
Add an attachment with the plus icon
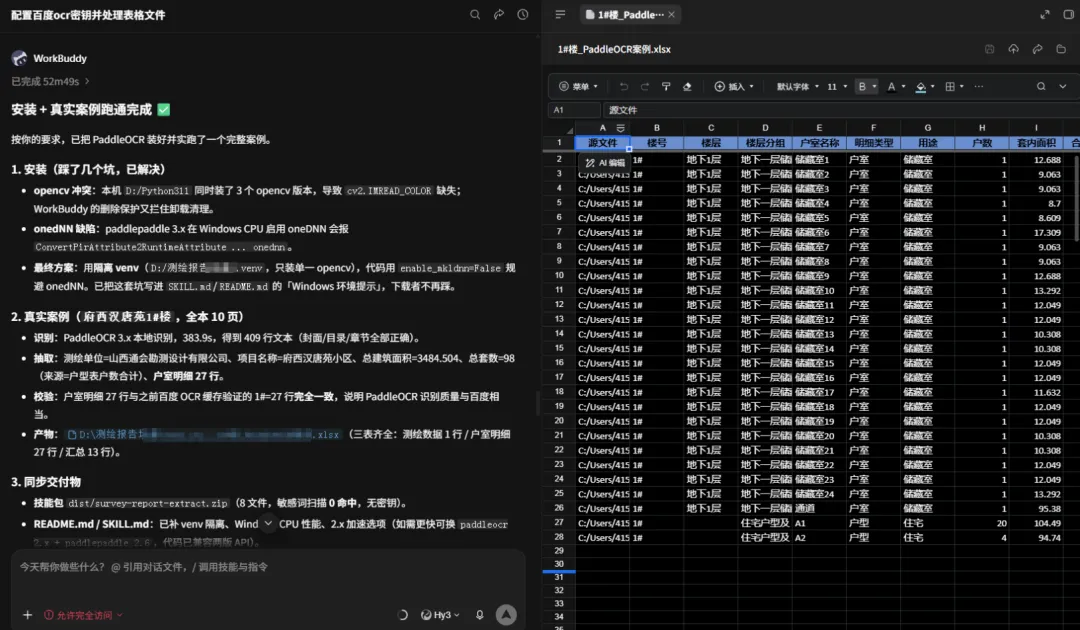(28, 615)
